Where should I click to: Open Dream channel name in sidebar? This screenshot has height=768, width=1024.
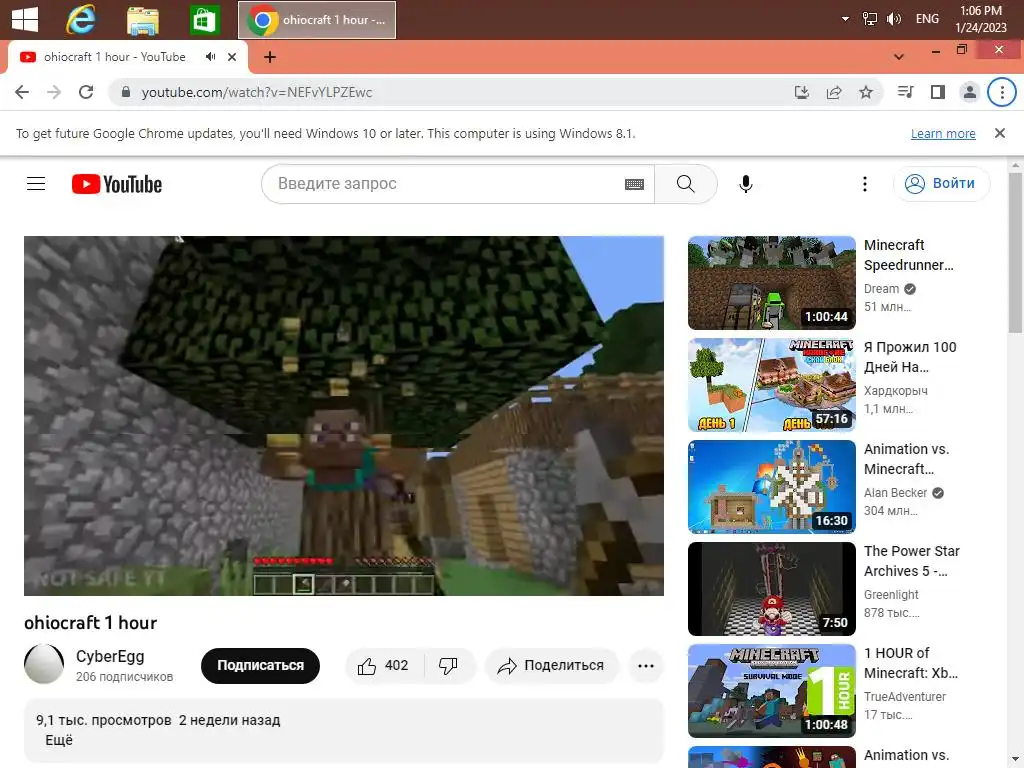[881, 289]
